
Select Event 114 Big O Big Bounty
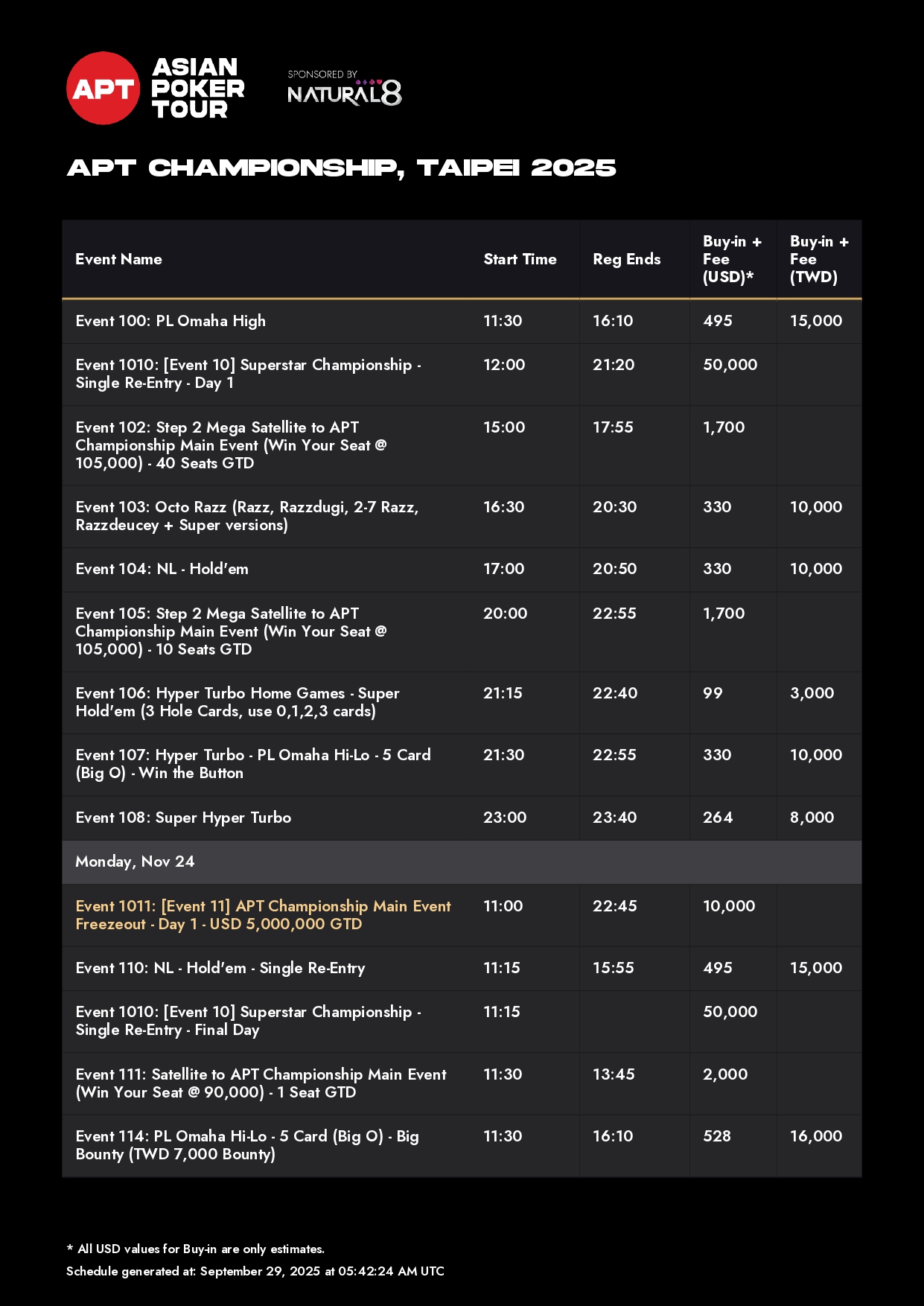click(x=246, y=1145)
